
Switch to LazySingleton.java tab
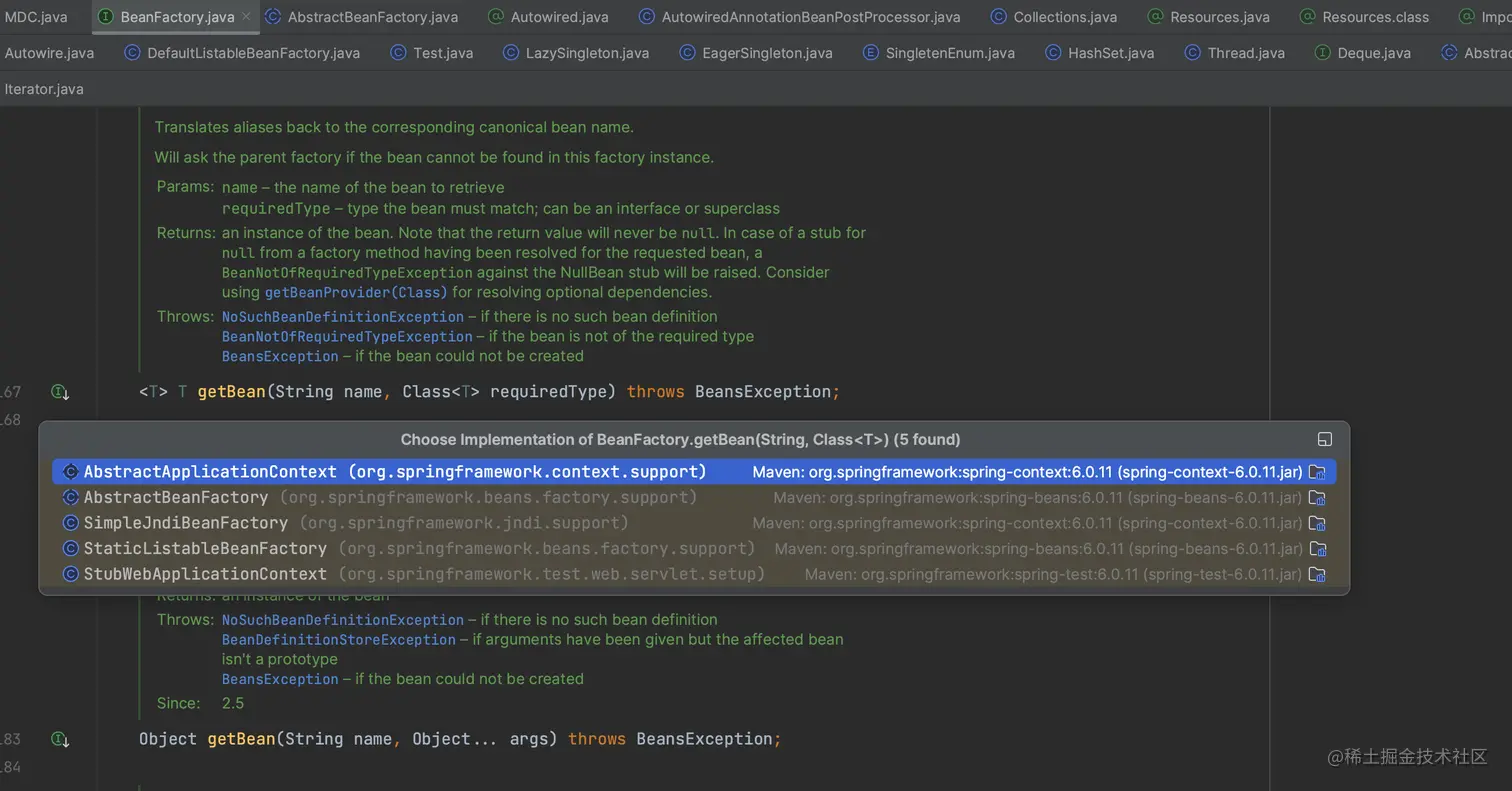click(576, 53)
